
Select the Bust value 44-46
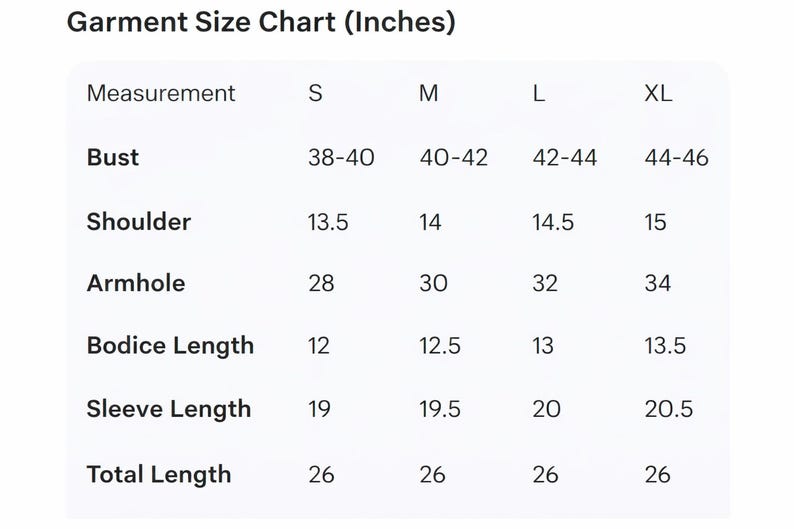(x=676, y=157)
